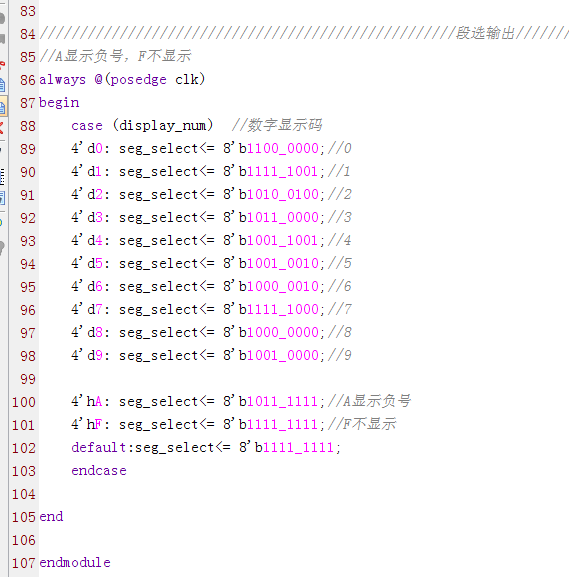Place cursor on 'endmodule' at line 107
Image resolution: width=569 pixels, height=577 pixels.
point(75,562)
